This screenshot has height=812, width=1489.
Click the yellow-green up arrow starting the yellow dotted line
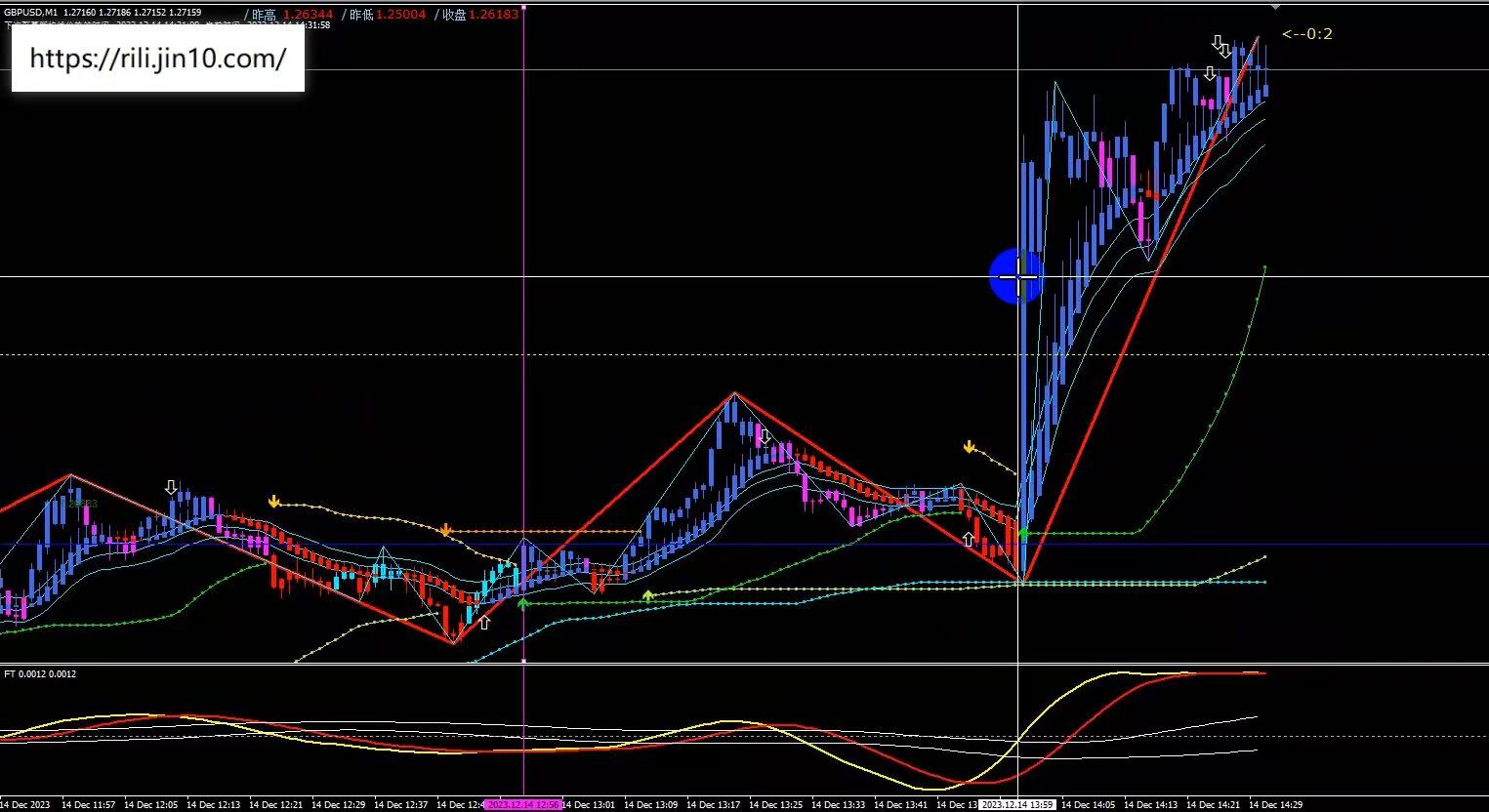click(647, 595)
